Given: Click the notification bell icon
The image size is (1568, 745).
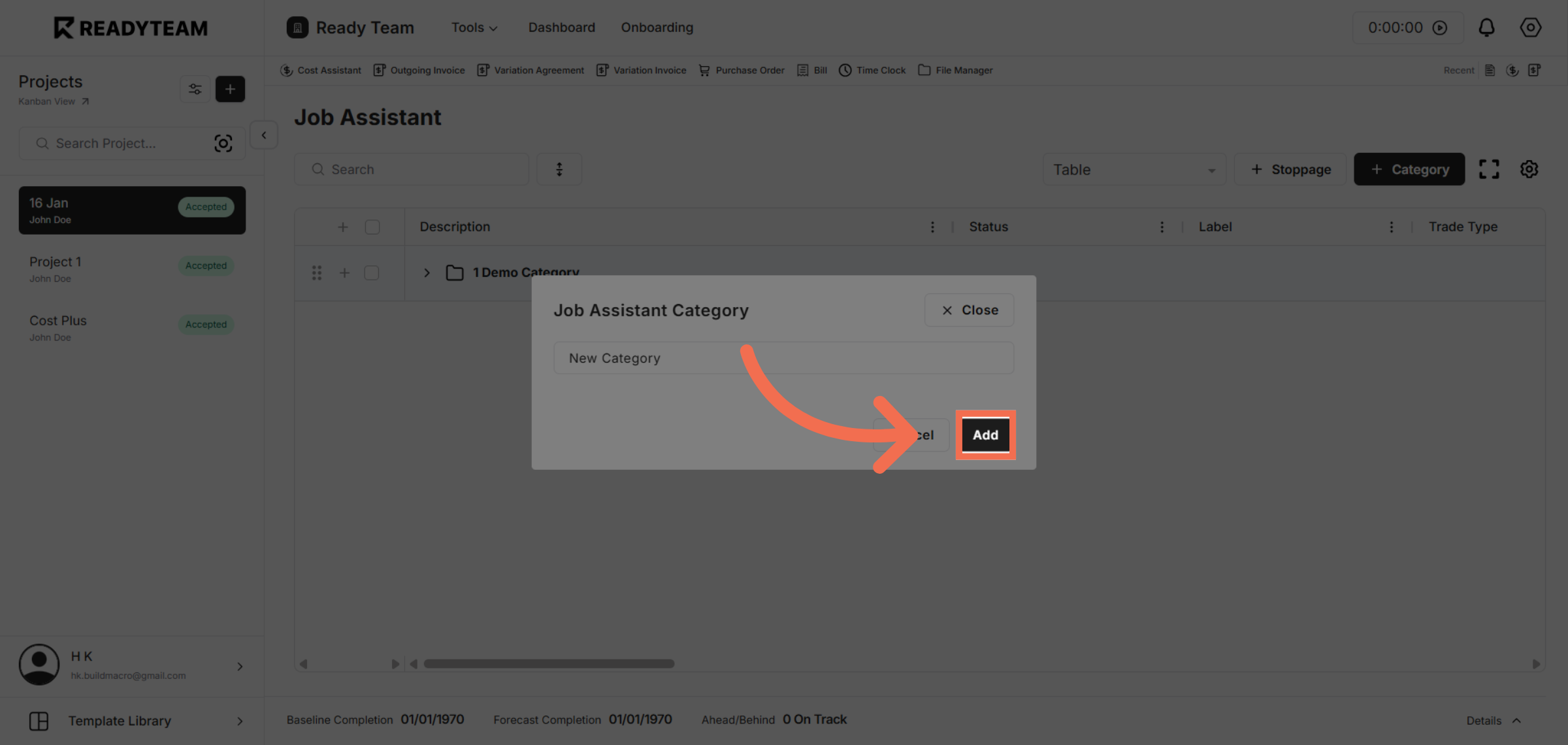Looking at the screenshot, I should tap(1486, 27).
